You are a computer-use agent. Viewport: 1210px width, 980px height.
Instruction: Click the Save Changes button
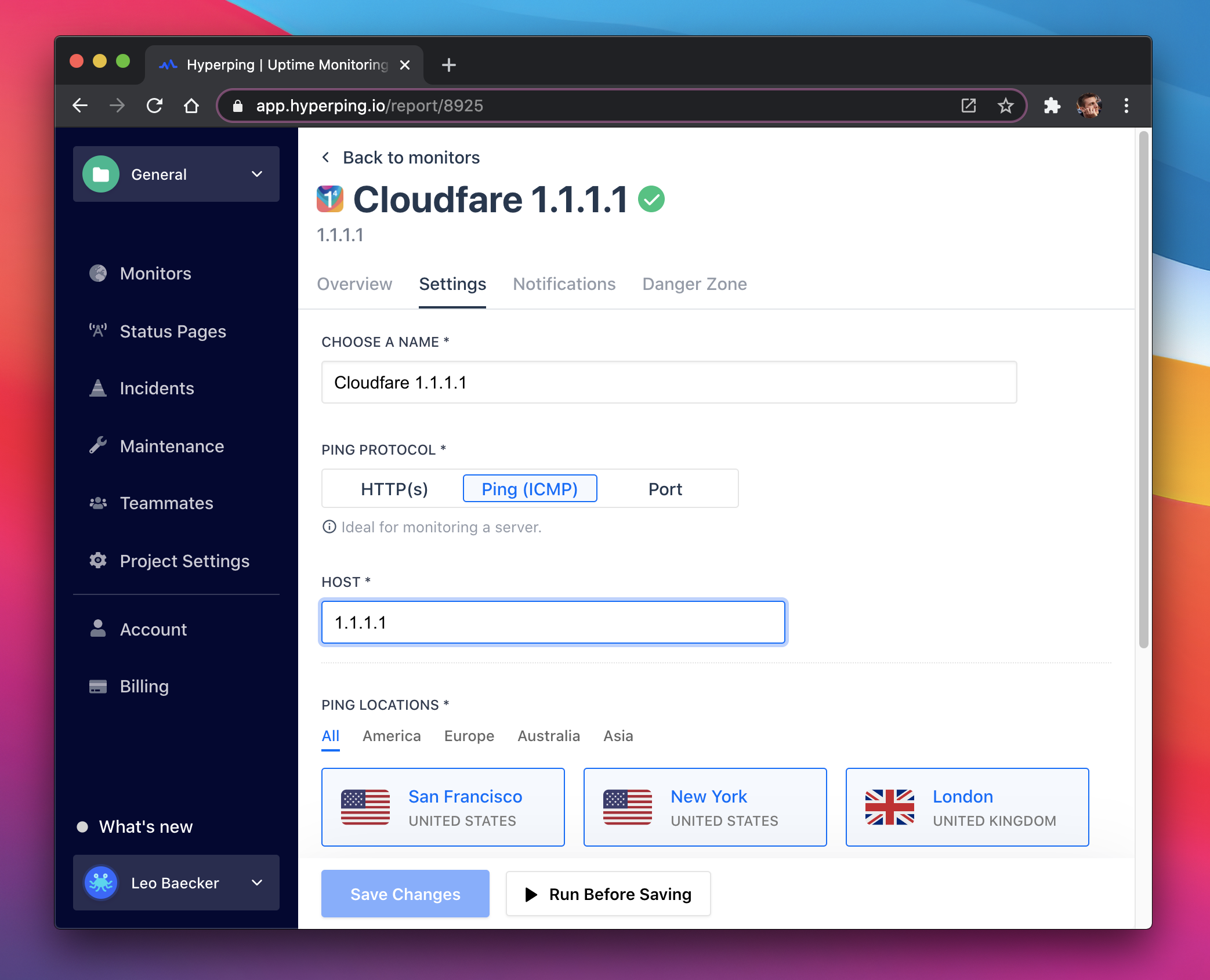[405, 894]
